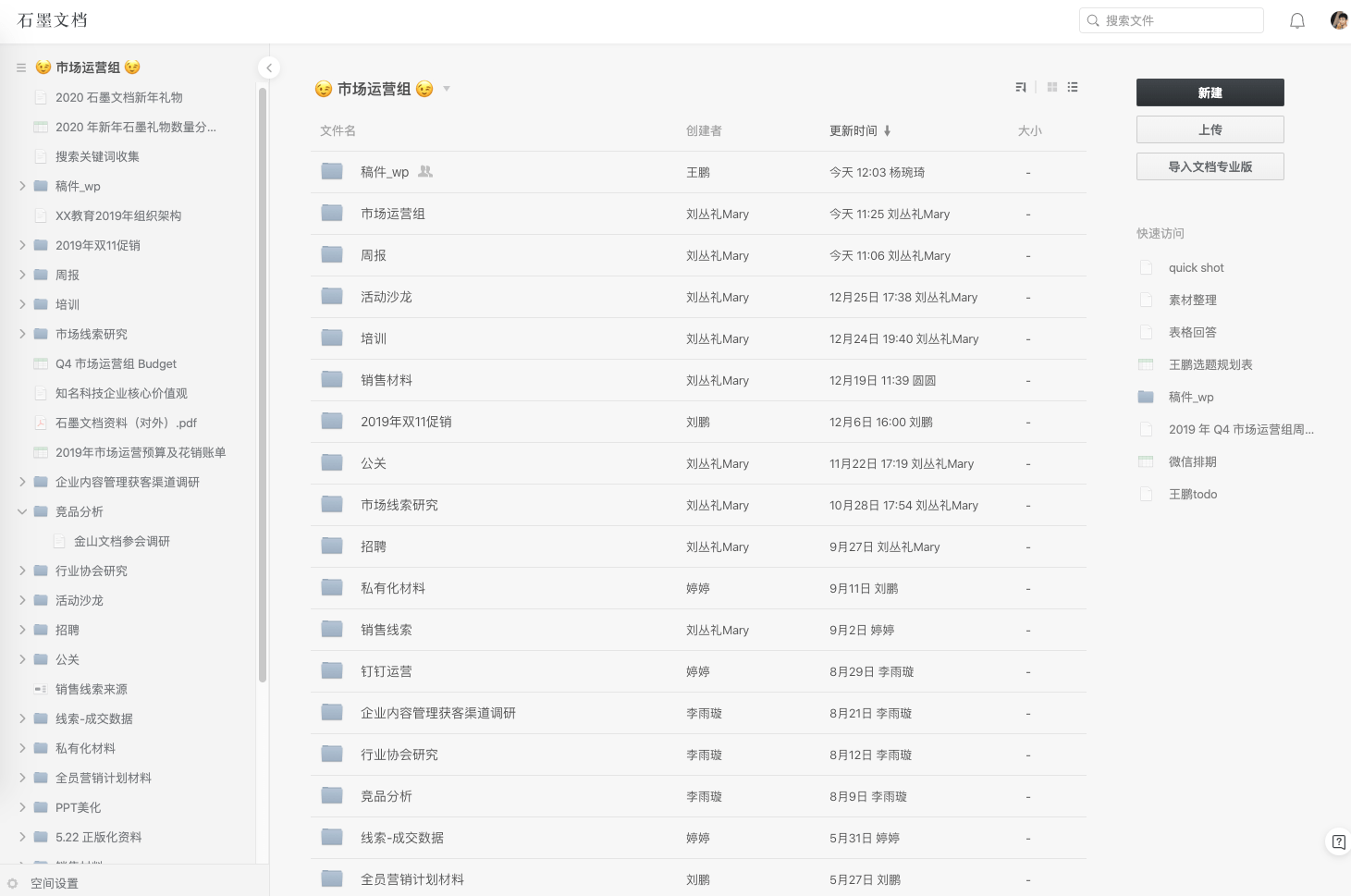Sort by the 创建者 column header

click(704, 130)
